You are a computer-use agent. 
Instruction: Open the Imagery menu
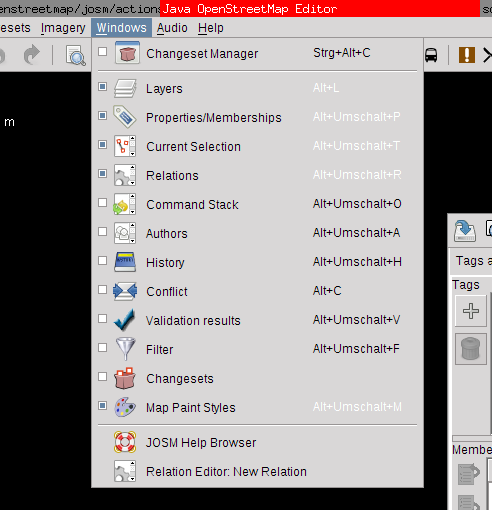63,28
